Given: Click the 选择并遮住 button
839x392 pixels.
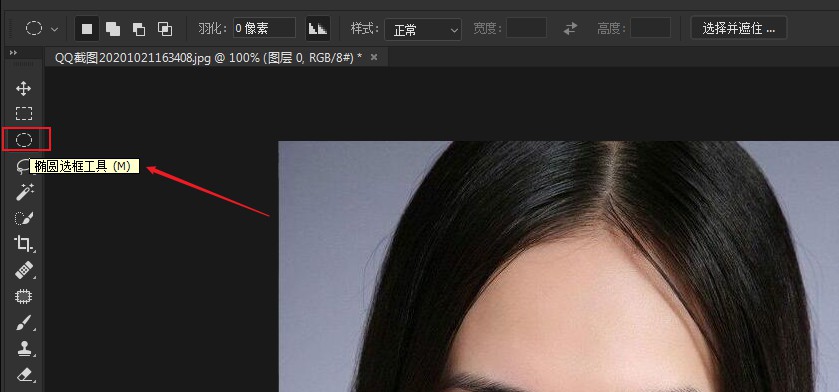Looking at the screenshot, I should pyautogui.click(x=739, y=28).
